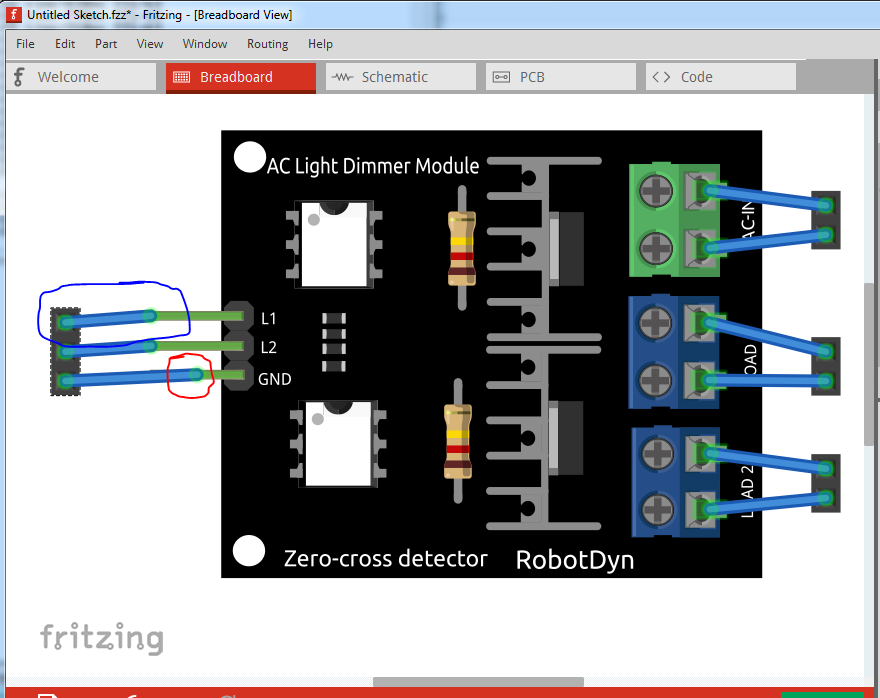
Task: Select the upper optocoupler IC chip
Action: [334, 244]
